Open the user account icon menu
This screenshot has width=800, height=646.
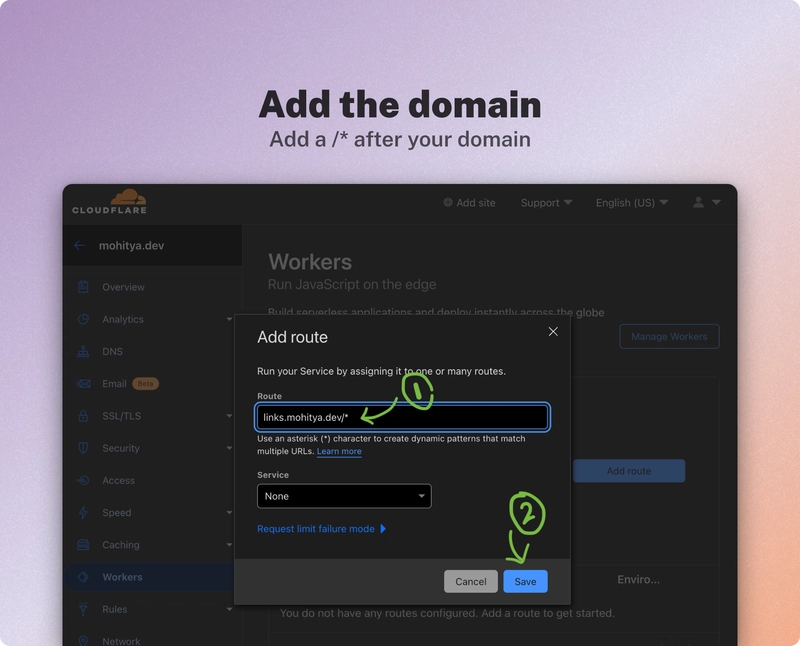click(x=698, y=203)
